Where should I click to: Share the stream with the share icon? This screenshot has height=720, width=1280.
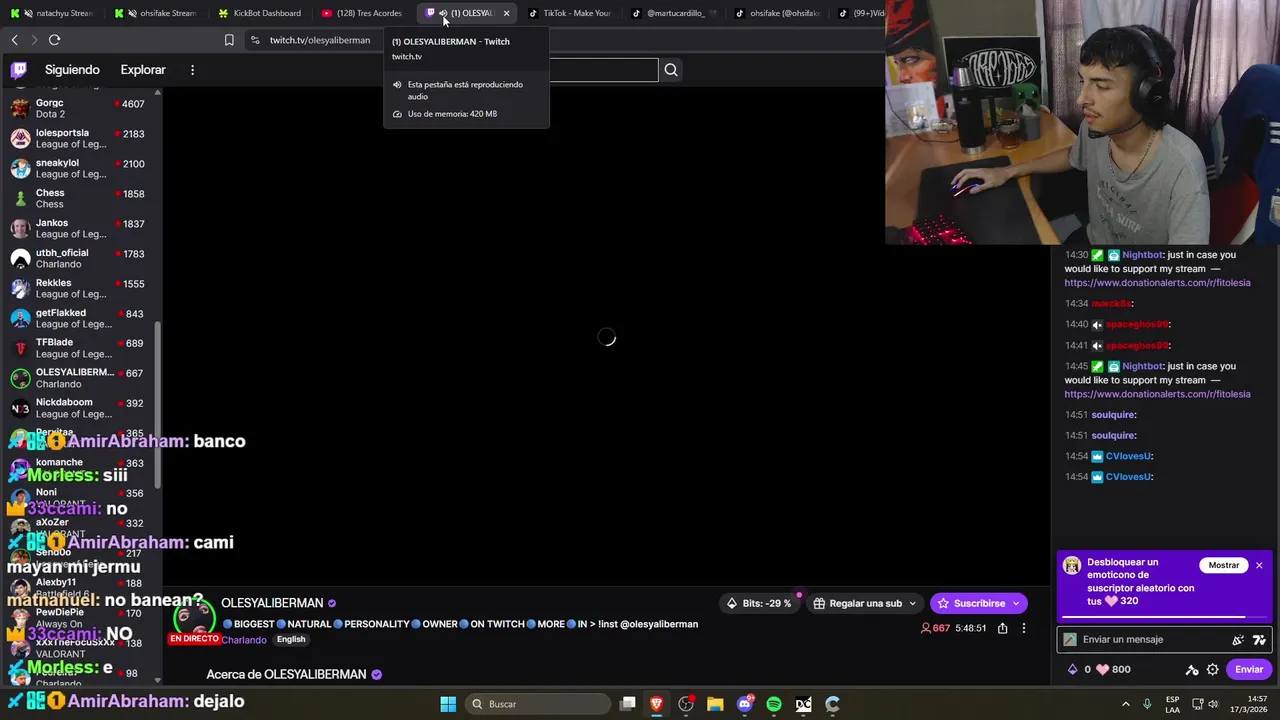1002,628
